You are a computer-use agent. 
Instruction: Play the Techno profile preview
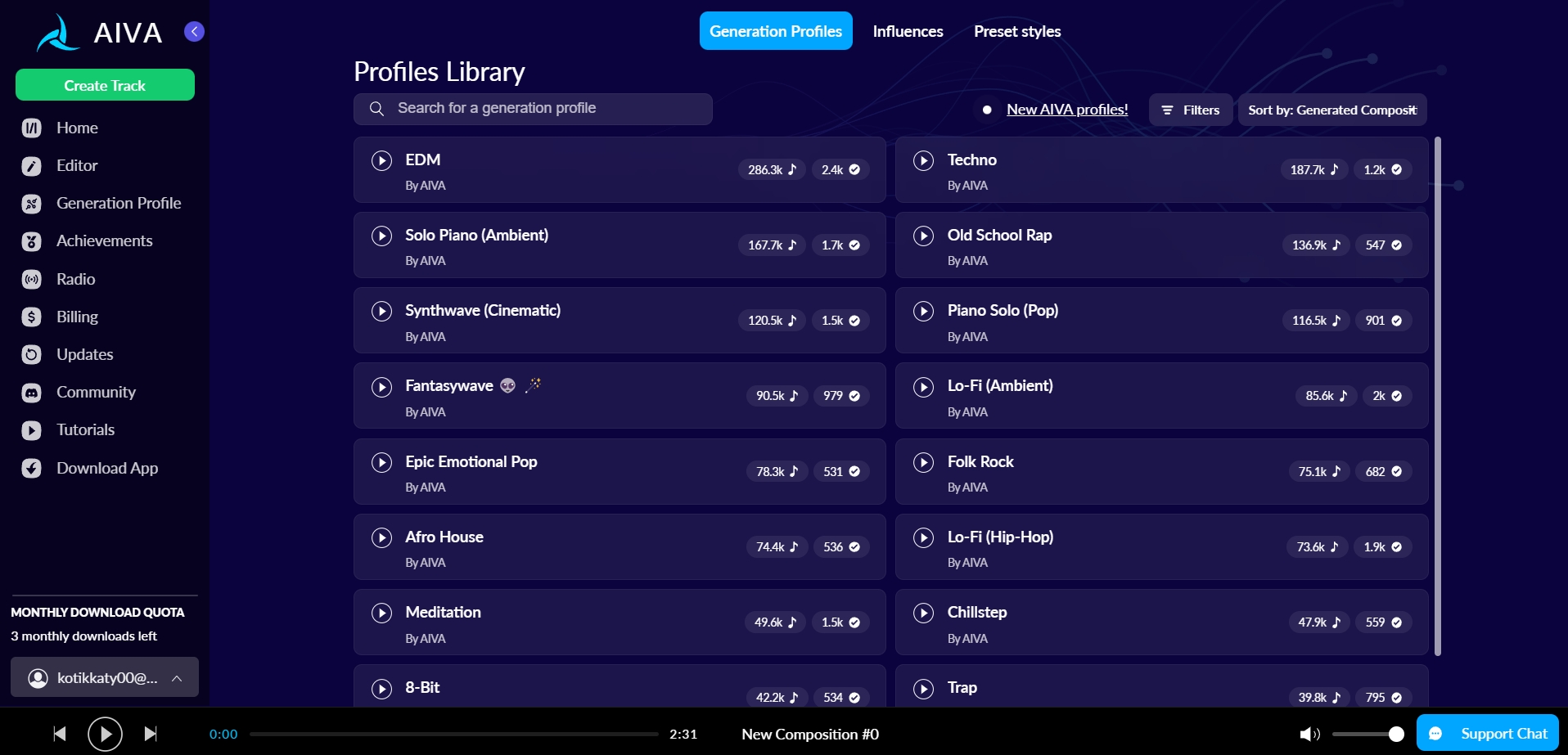923,160
